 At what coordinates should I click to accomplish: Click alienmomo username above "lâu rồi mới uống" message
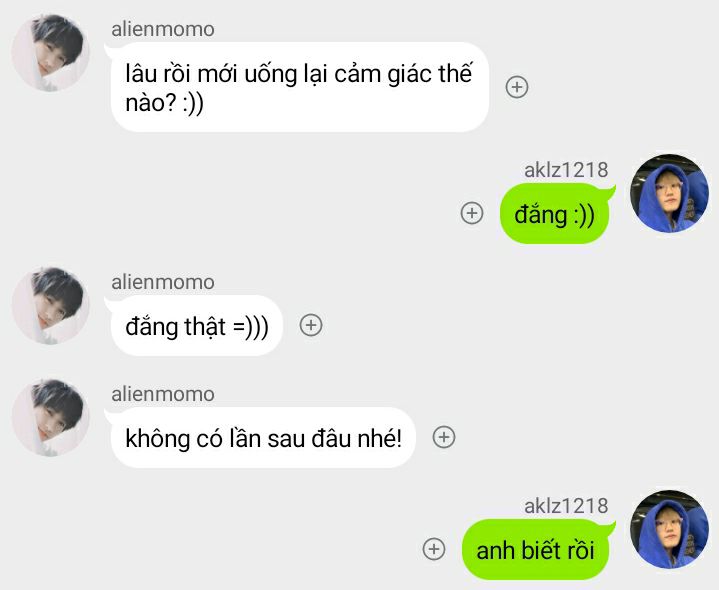(x=163, y=29)
